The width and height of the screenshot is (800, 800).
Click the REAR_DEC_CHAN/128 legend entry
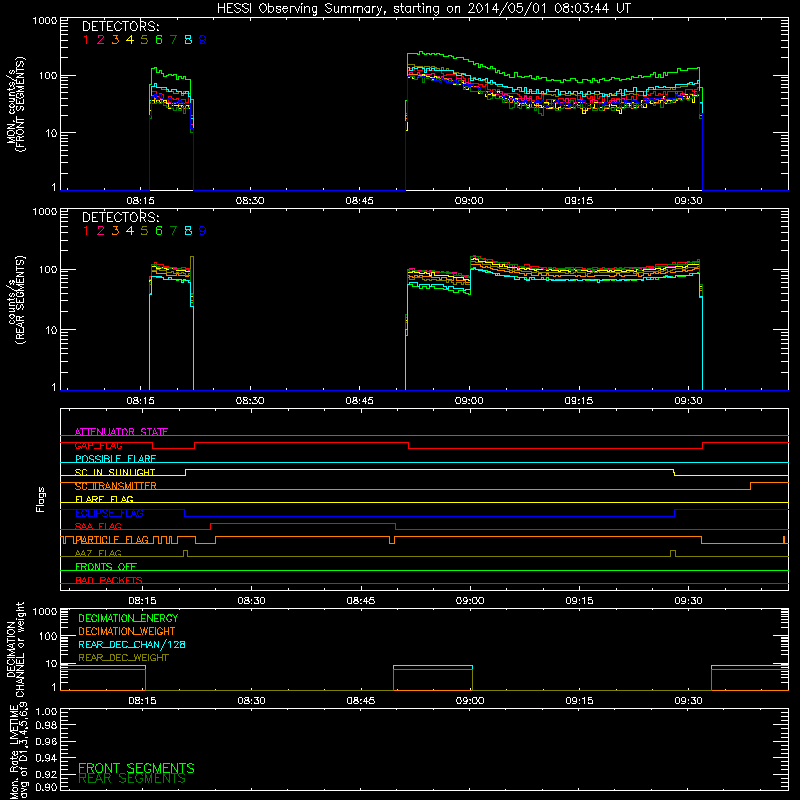click(132, 644)
